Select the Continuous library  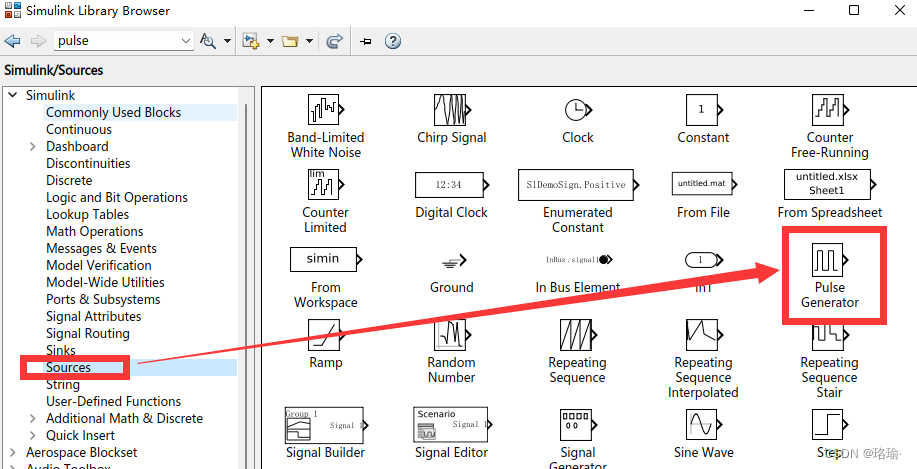(79, 129)
